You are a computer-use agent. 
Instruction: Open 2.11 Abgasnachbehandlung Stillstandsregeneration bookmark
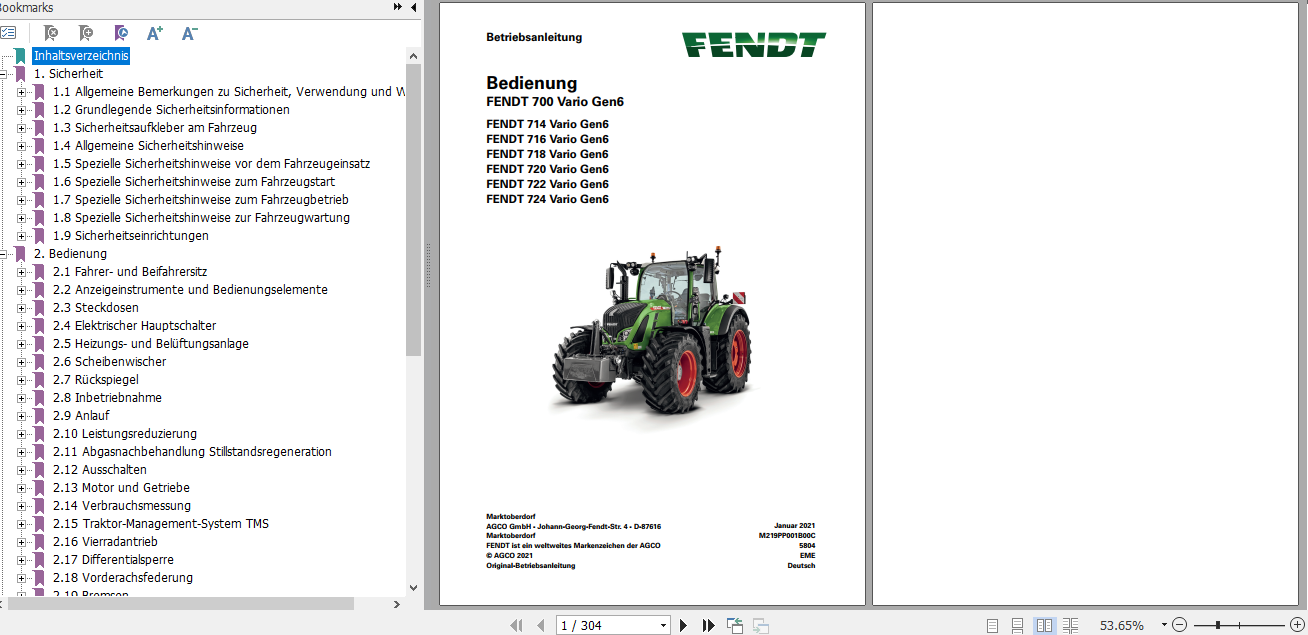tap(192, 452)
